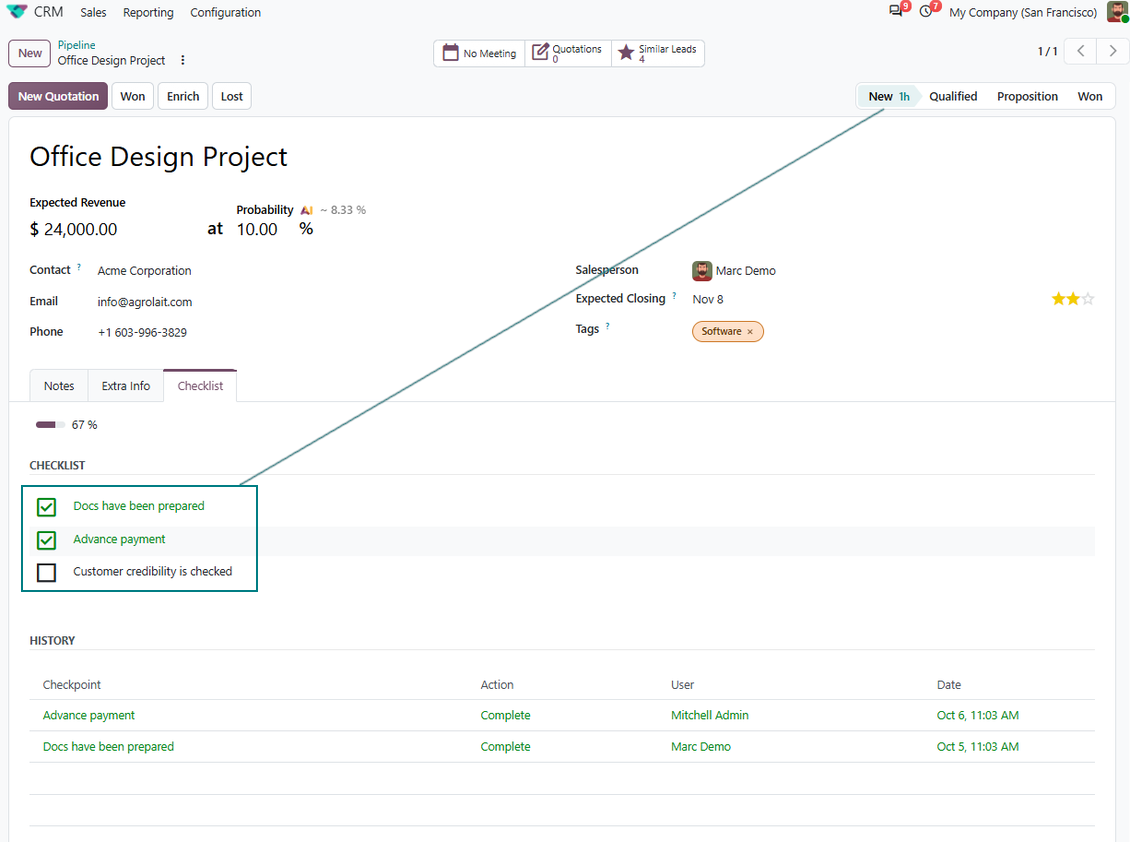The width and height of the screenshot is (1130, 842).
Task: Uncheck Advance payment checkbox
Action: point(46,540)
